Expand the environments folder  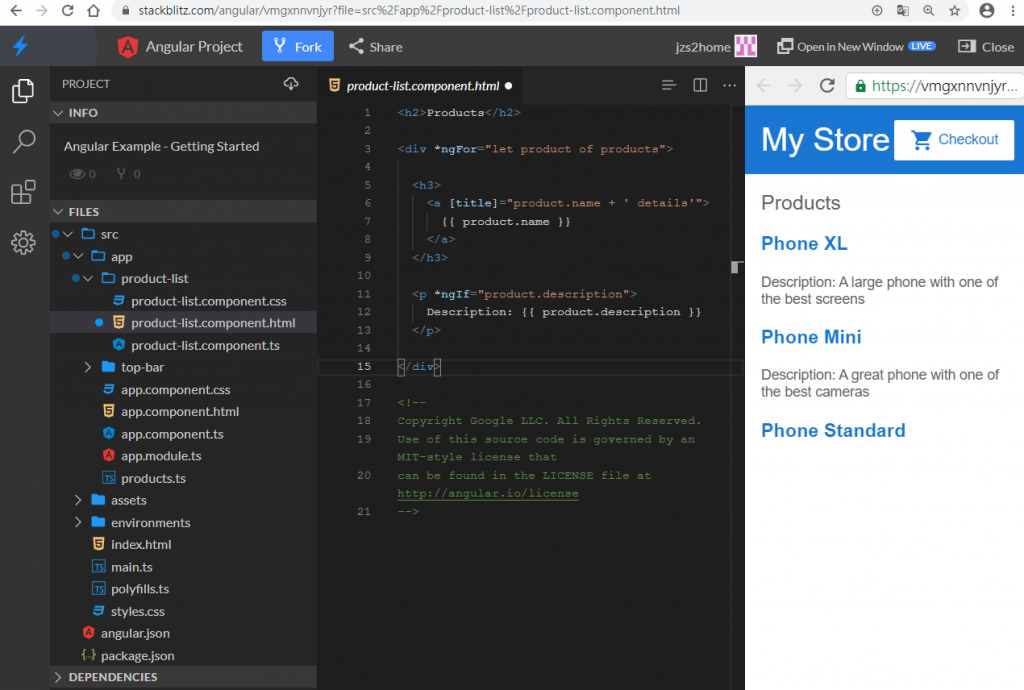point(78,522)
